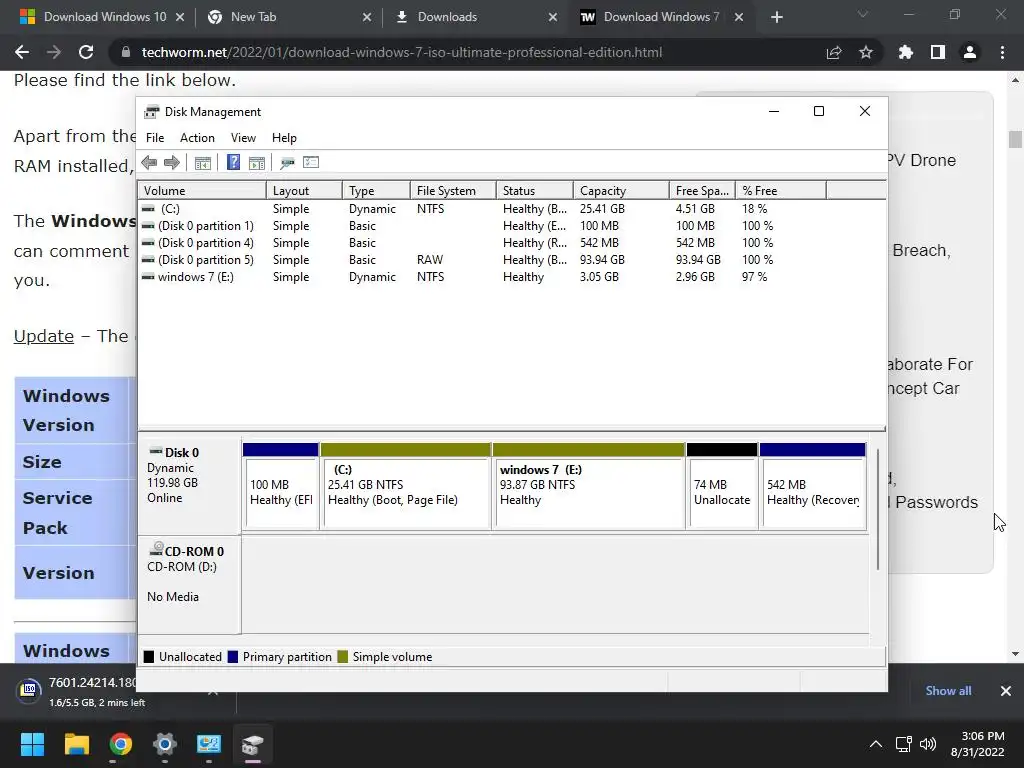
Task: Switch to the Downloads browser tab
Action: tap(477, 17)
